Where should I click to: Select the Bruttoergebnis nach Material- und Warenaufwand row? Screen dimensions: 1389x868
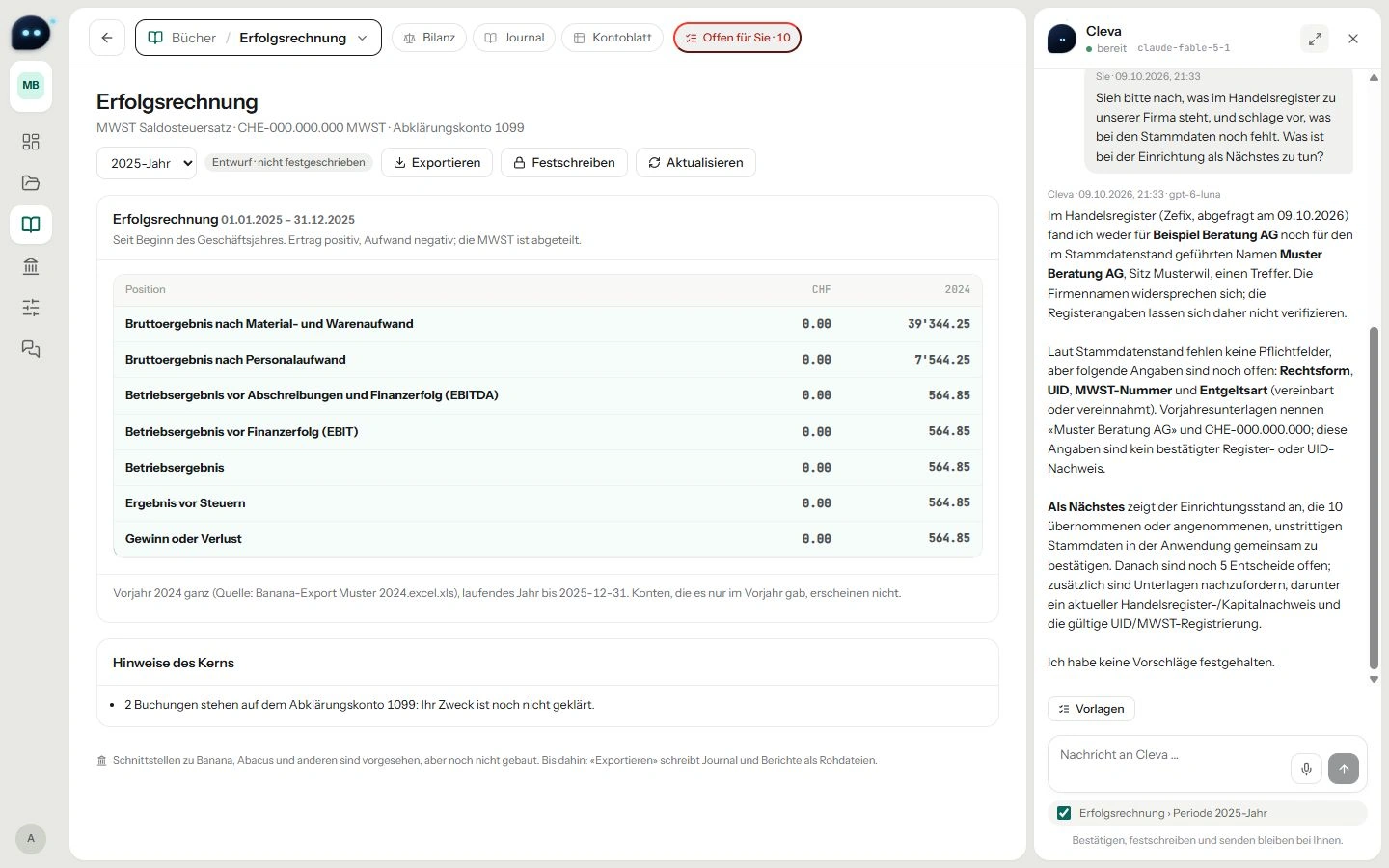pyautogui.click(x=548, y=324)
